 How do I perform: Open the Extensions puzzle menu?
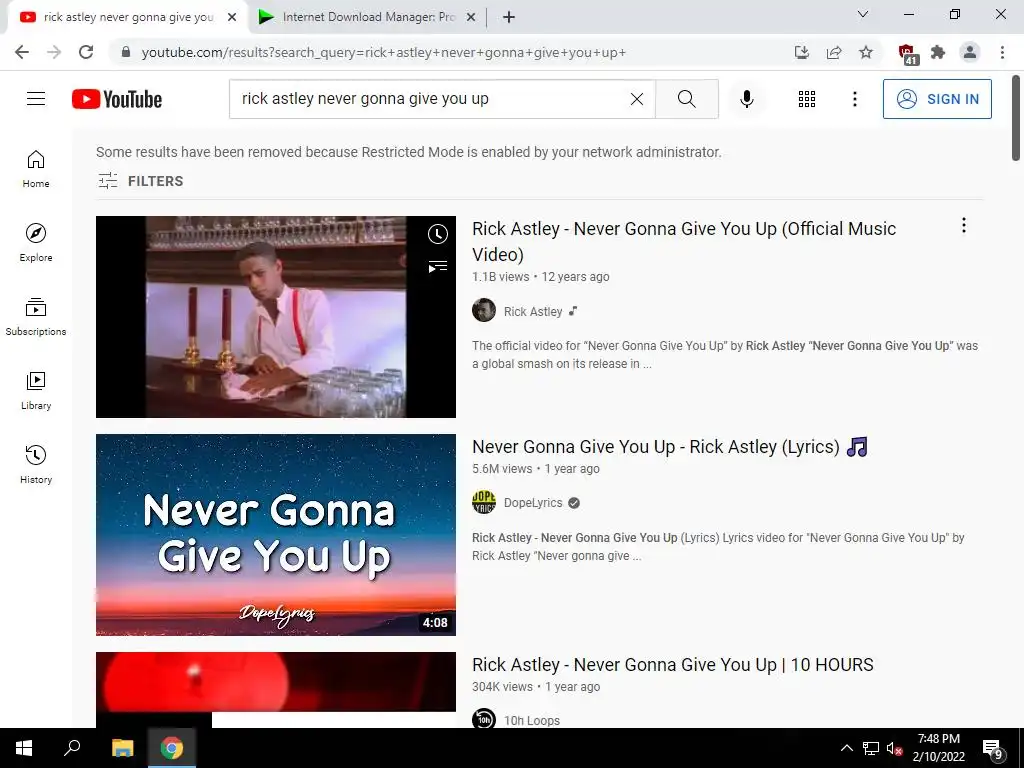(x=938, y=52)
